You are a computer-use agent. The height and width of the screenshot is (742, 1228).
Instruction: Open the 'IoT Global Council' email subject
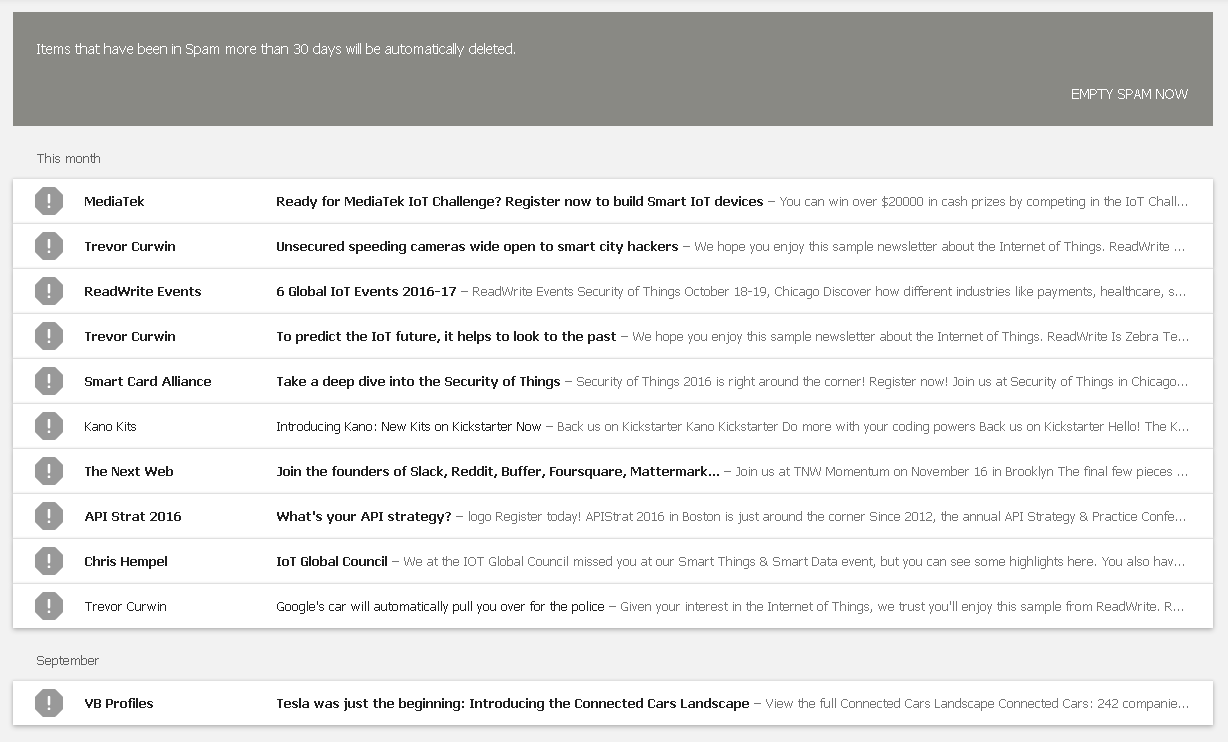coord(332,561)
